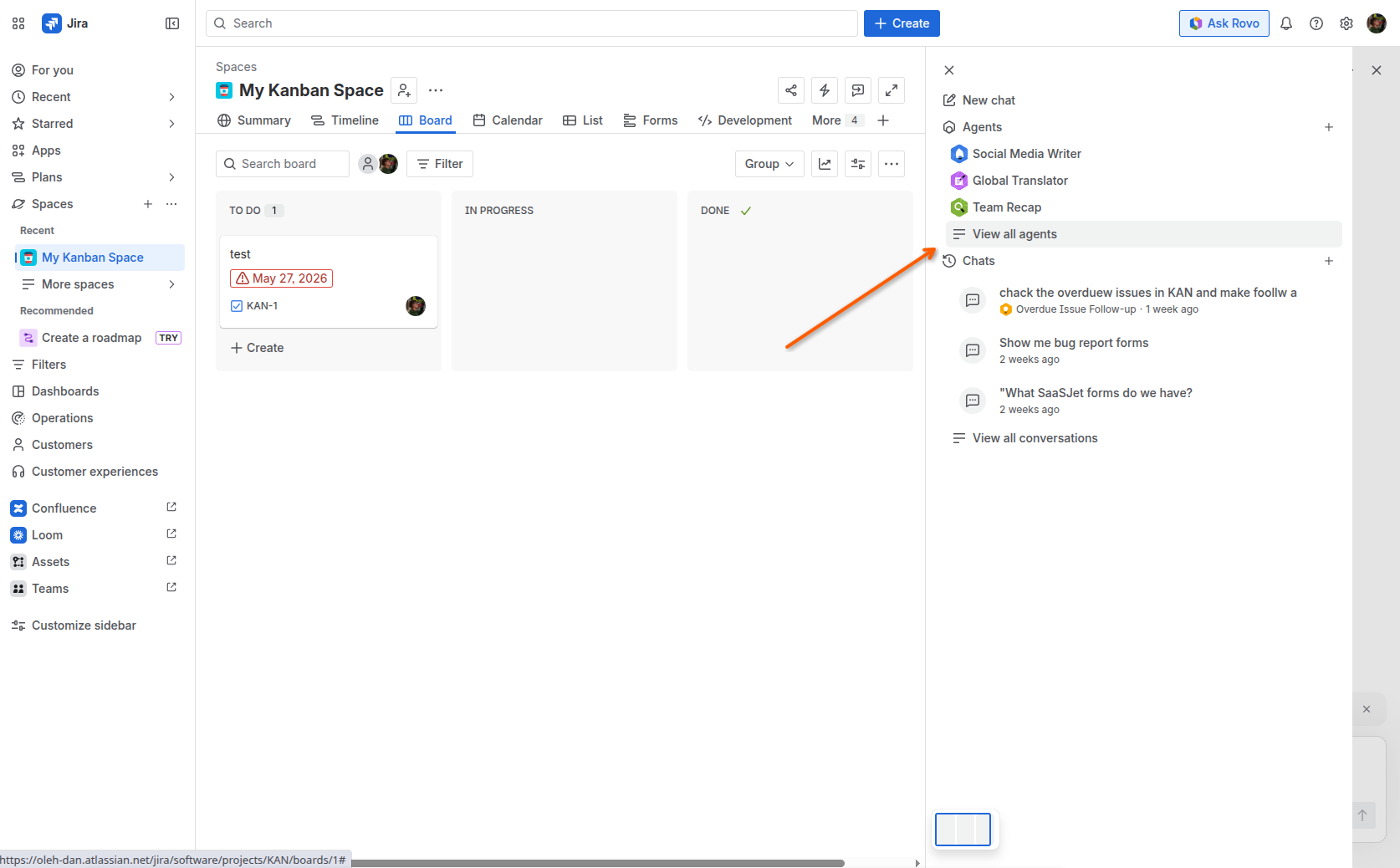The image size is (1400, 868).
Task: Open the Filter button
Action: click(x=440, y=164)
